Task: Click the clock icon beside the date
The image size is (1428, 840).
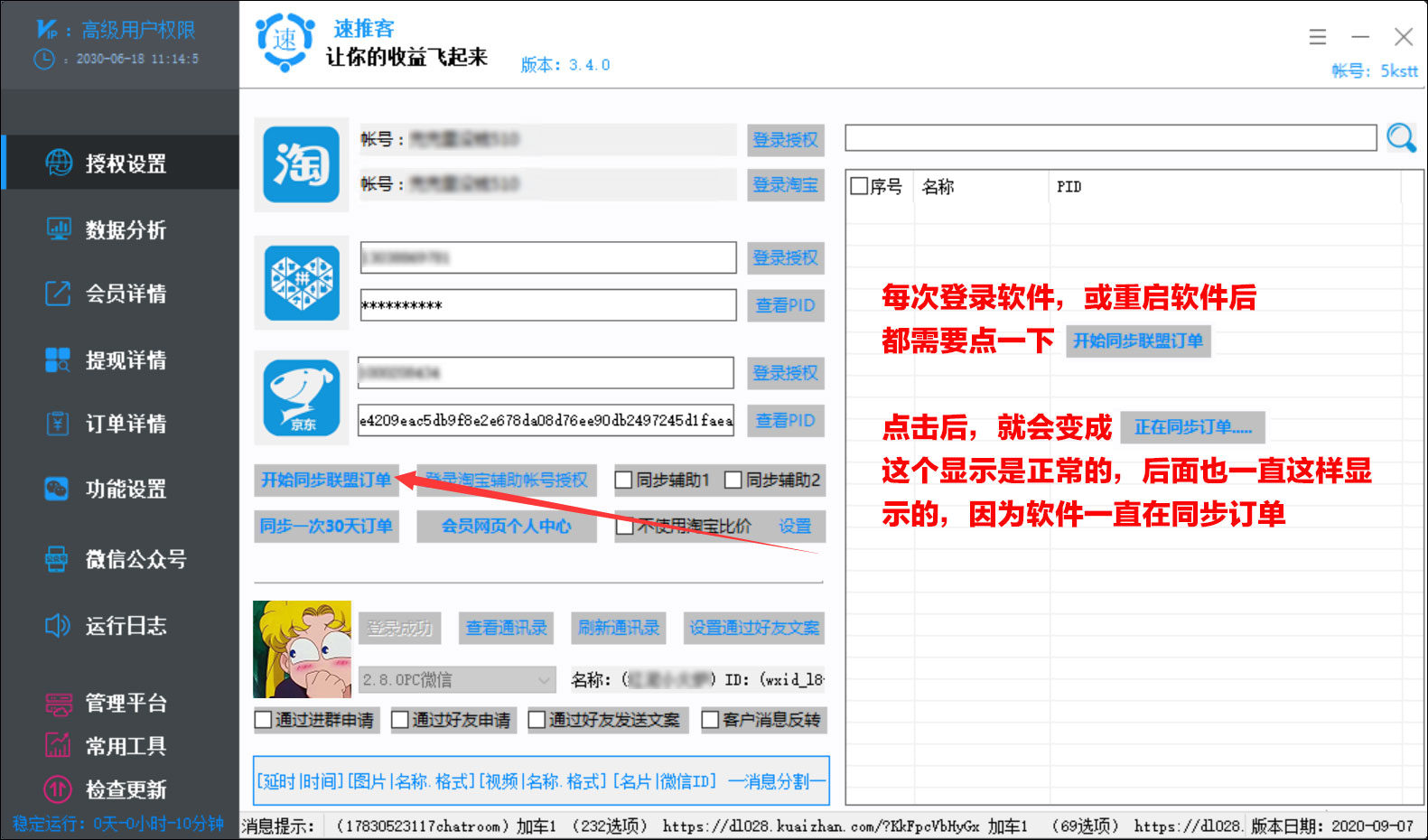Action: pyautogui.click(x=44, y=60)
